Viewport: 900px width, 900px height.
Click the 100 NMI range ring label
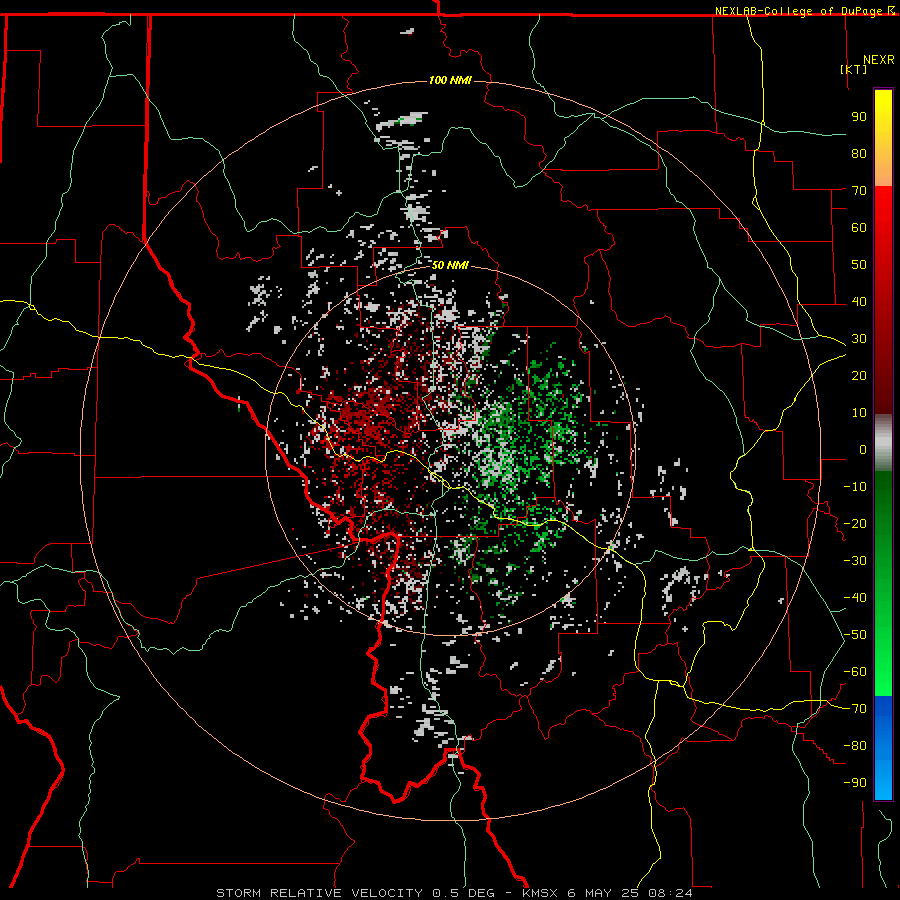450,80
